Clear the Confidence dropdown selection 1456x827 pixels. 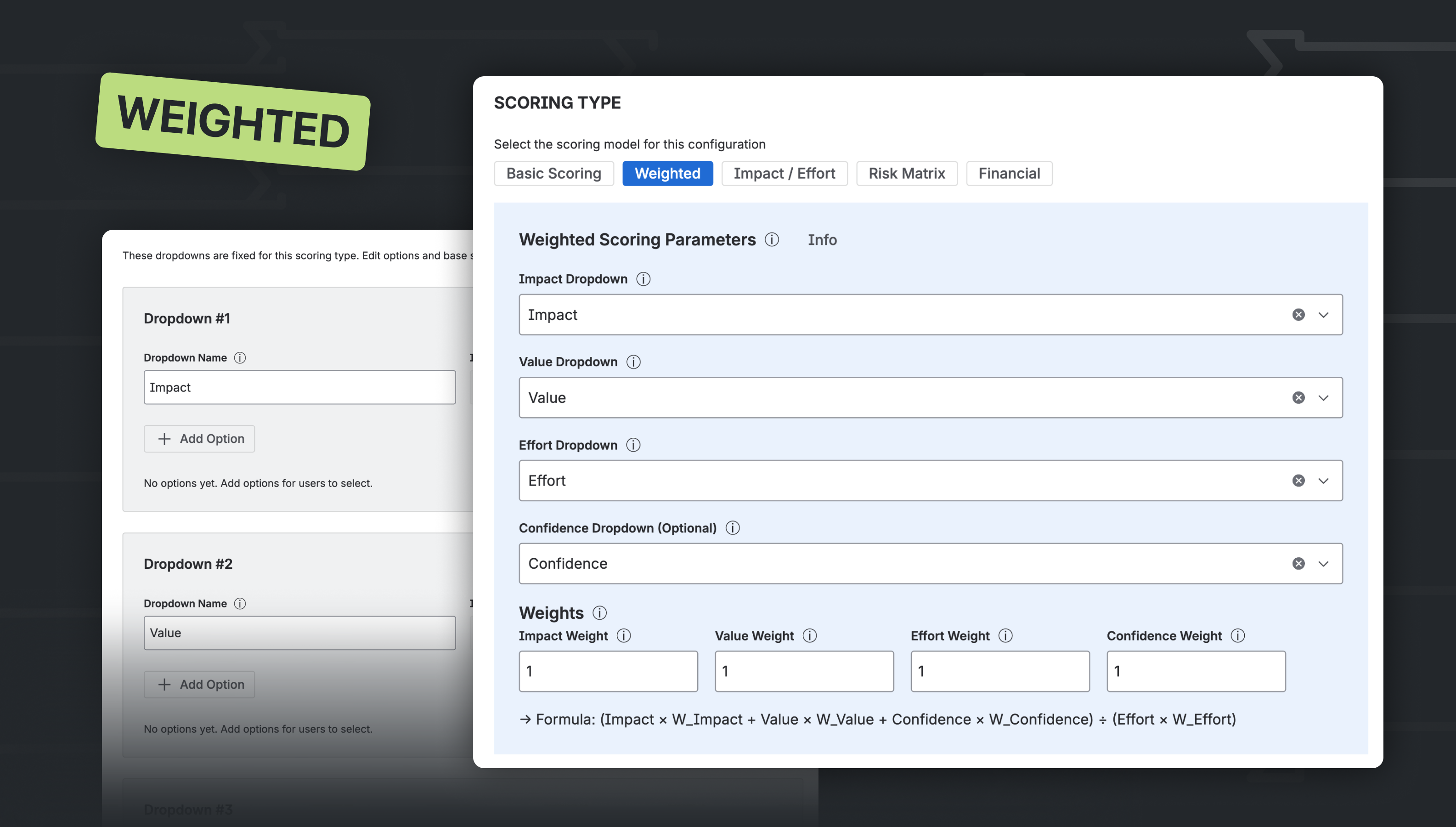(1298, 563)
